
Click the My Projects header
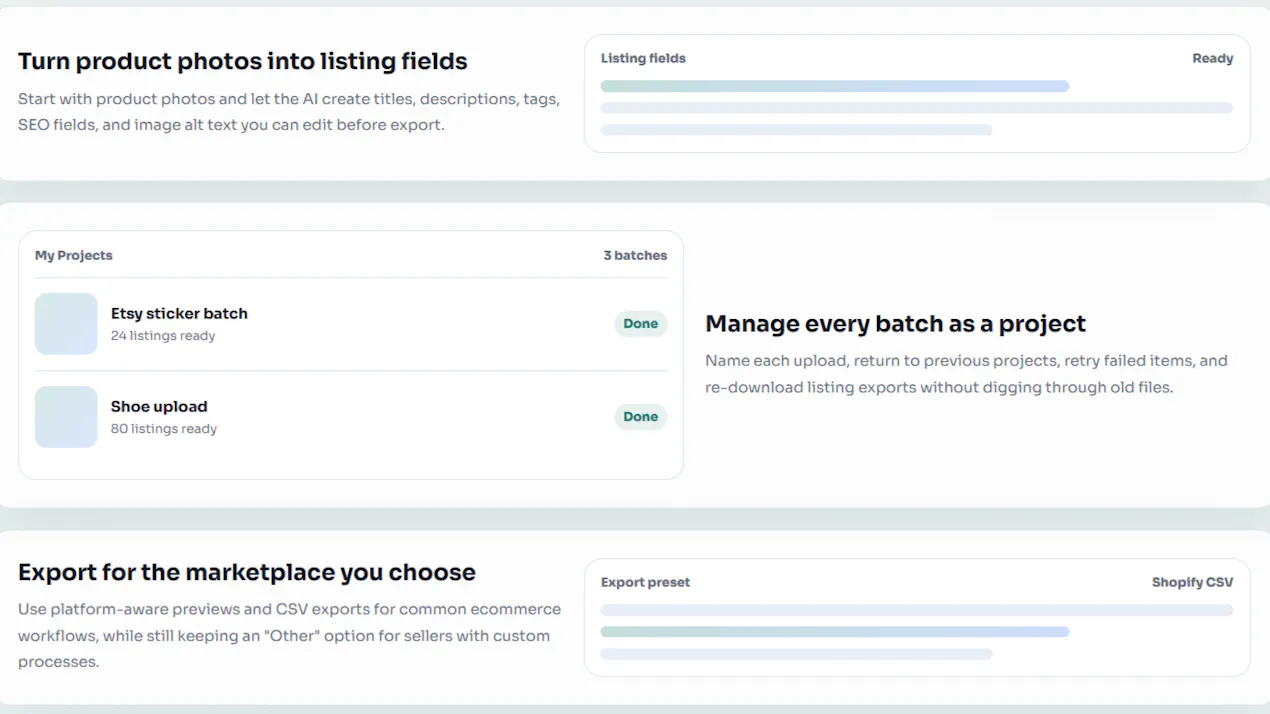[x=74, y=255]
